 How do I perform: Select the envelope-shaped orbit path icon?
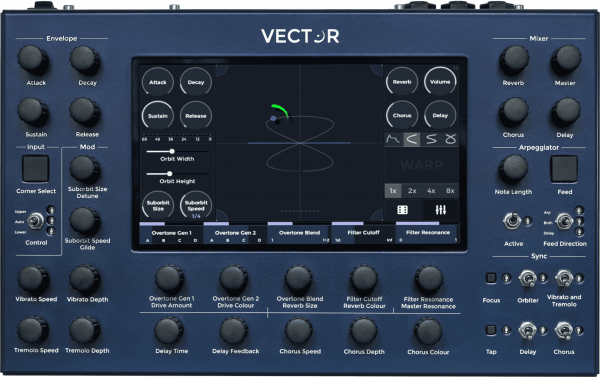point(393,139)
